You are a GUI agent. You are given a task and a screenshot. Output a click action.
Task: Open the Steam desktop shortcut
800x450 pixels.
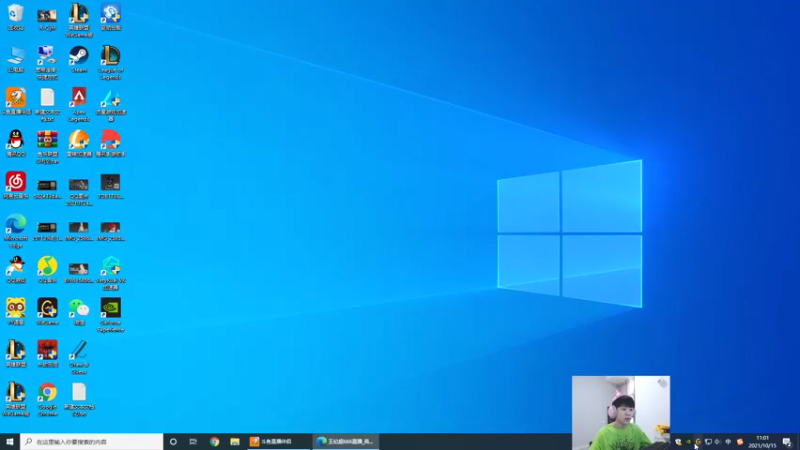pos(79,59)
